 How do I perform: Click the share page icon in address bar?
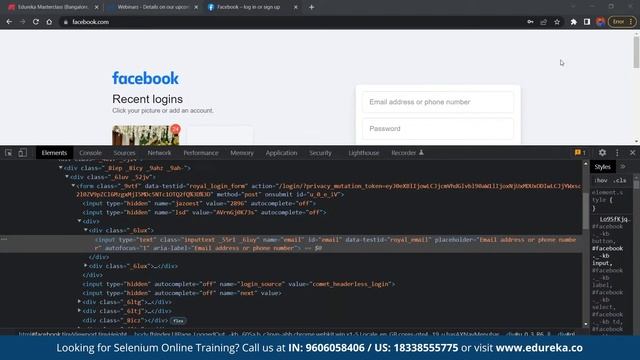[x=544, y=22]
